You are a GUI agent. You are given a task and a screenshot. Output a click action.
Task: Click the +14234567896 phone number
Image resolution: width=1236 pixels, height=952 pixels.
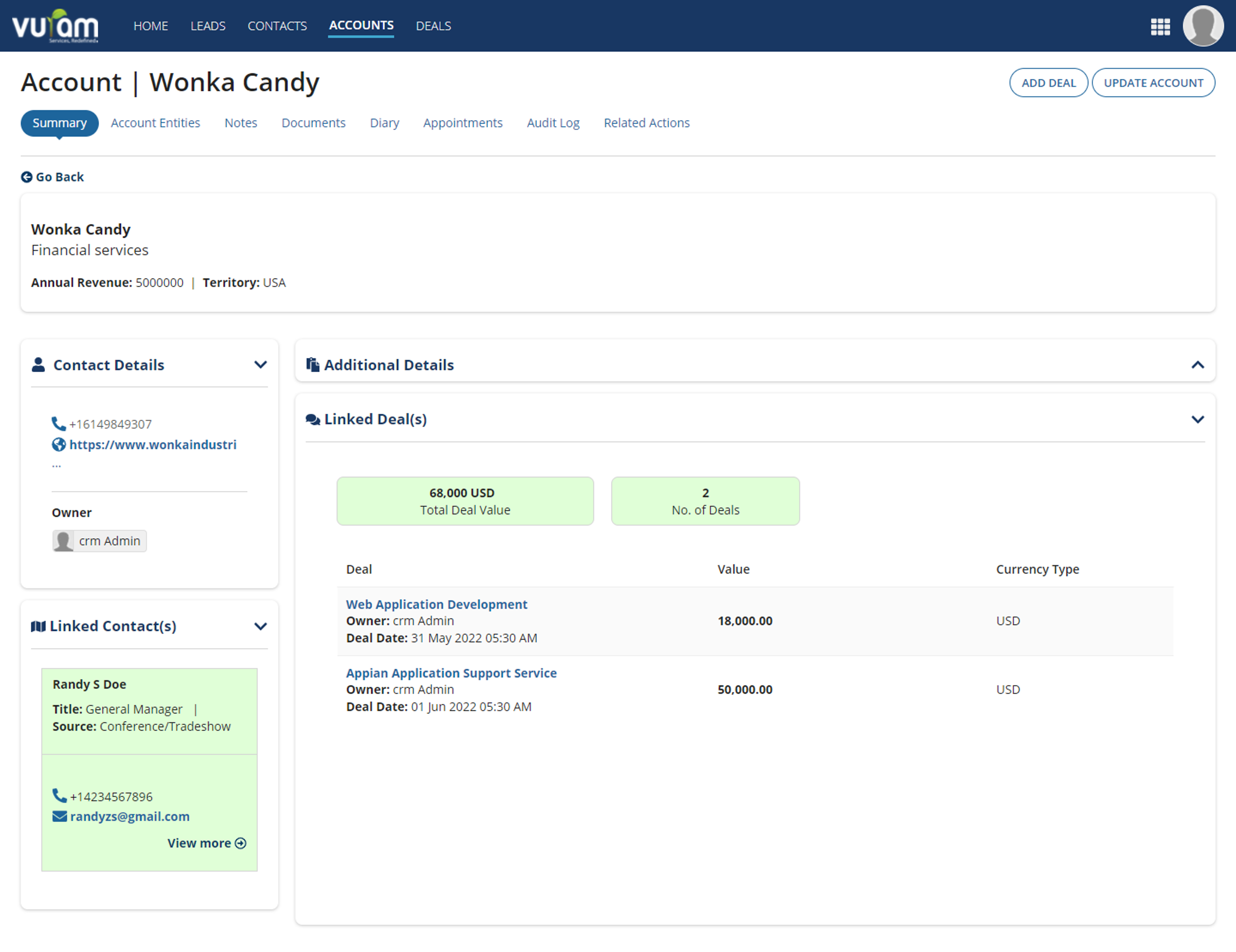click(x=111, y=796)
